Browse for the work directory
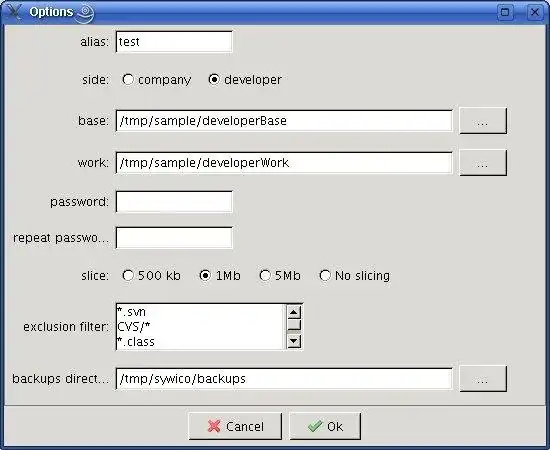The height and width of the screenshot is (450, 550). 483,163
